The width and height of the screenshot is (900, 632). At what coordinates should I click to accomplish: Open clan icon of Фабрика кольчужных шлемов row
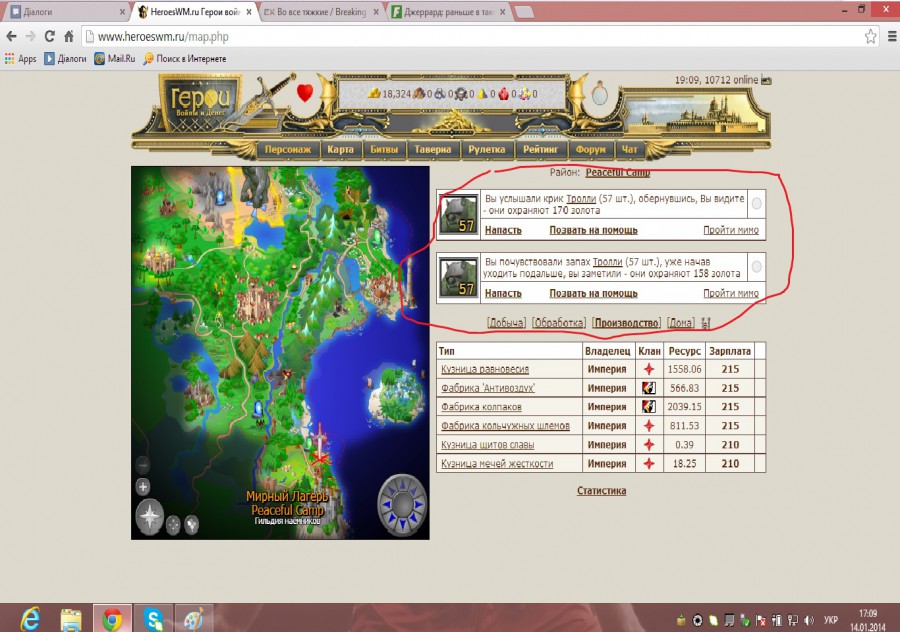tap(649, 425)
